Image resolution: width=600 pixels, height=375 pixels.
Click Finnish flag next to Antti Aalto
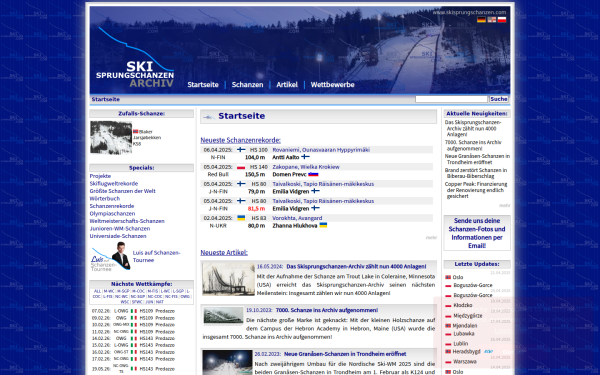[x=305, y=157]
